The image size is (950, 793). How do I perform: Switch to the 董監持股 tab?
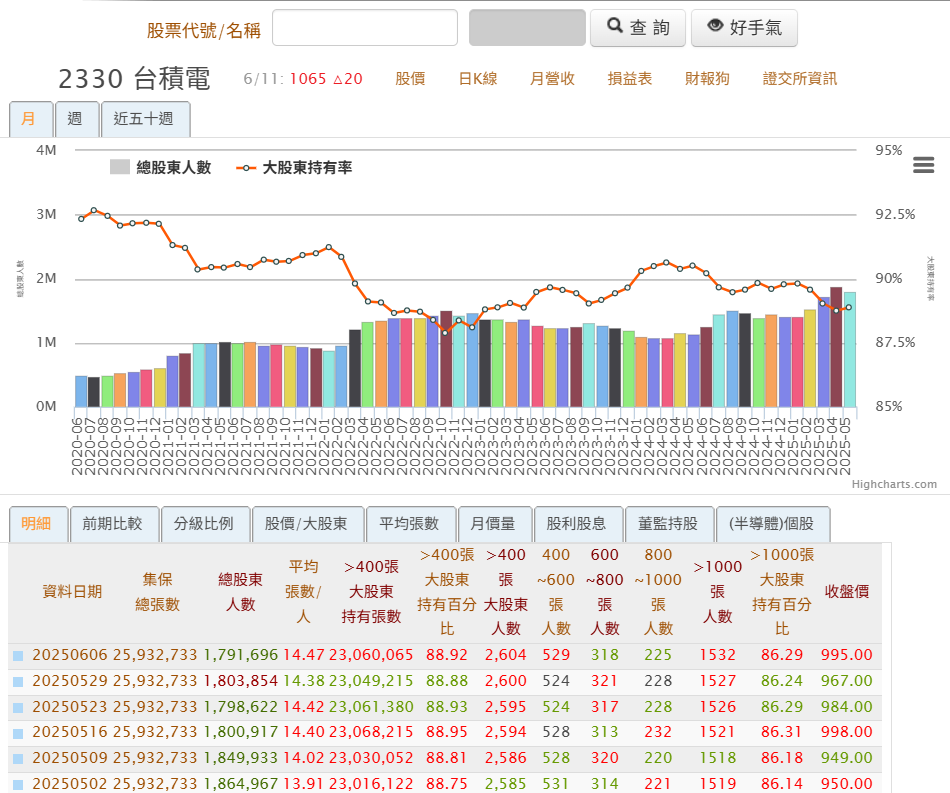coord(669,524)
